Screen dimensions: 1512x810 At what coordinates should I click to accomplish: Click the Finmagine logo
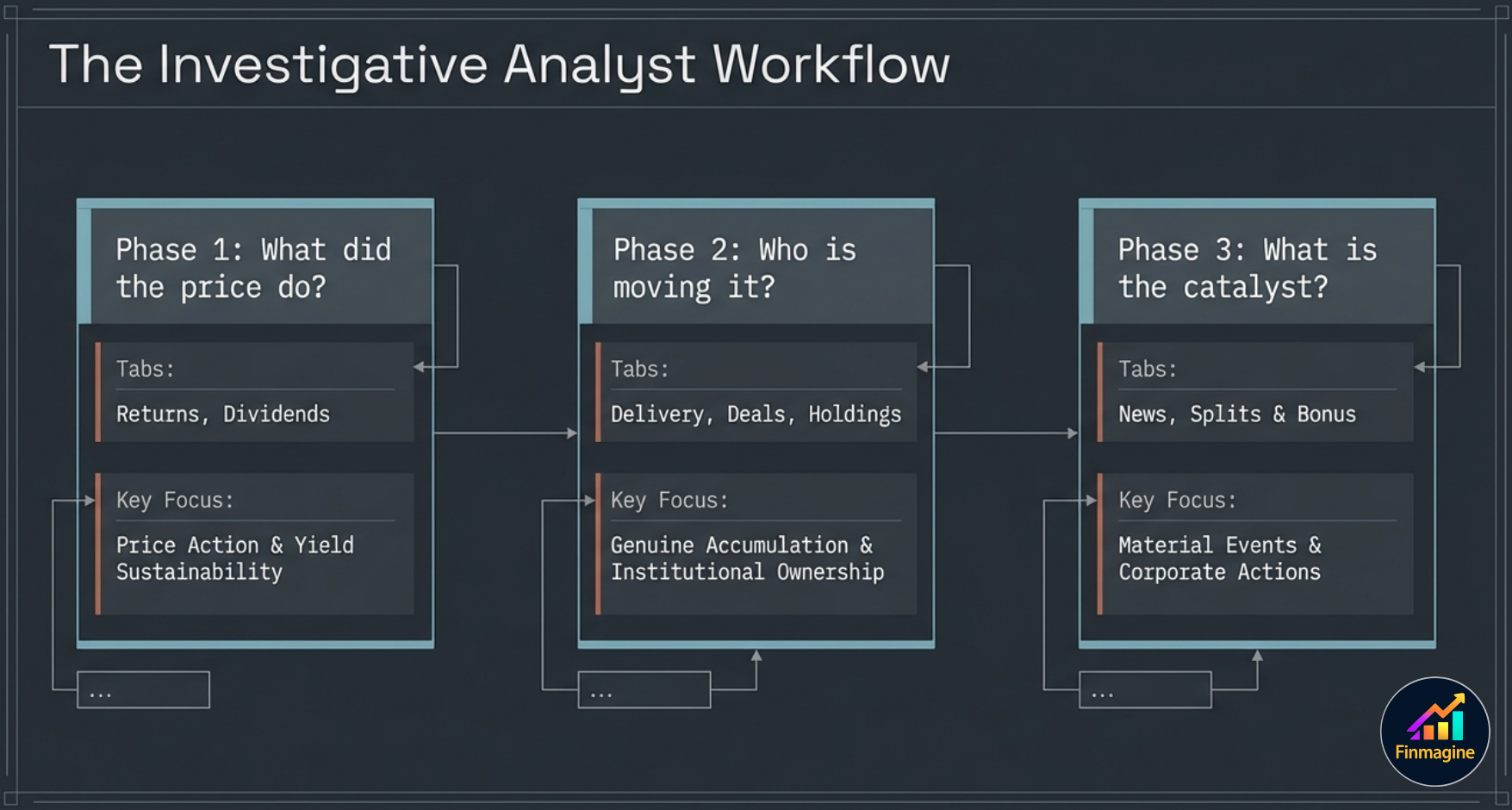[1434, 731]
